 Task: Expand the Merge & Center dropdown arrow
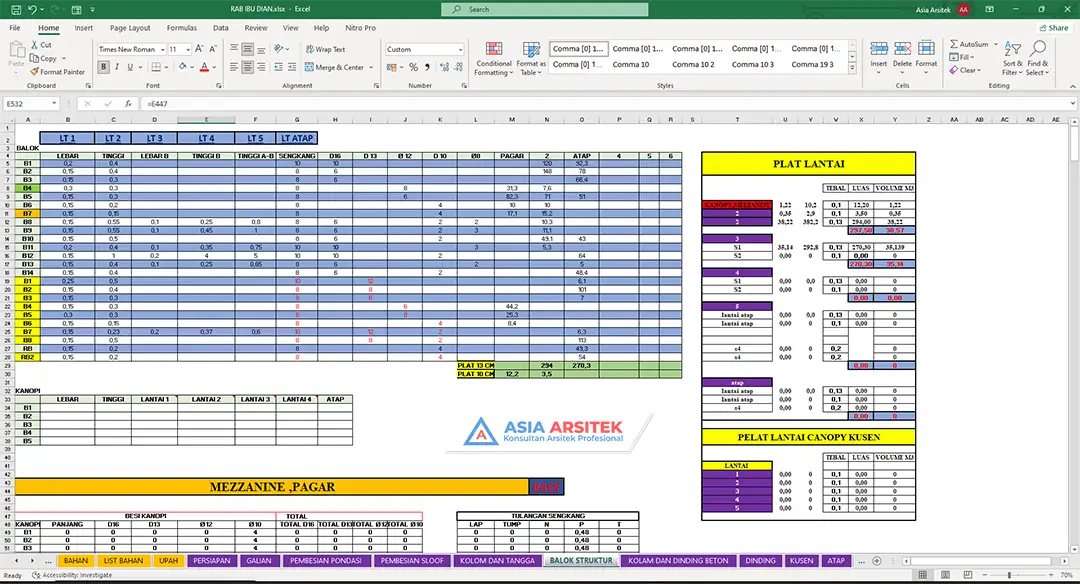coord(370,68)
